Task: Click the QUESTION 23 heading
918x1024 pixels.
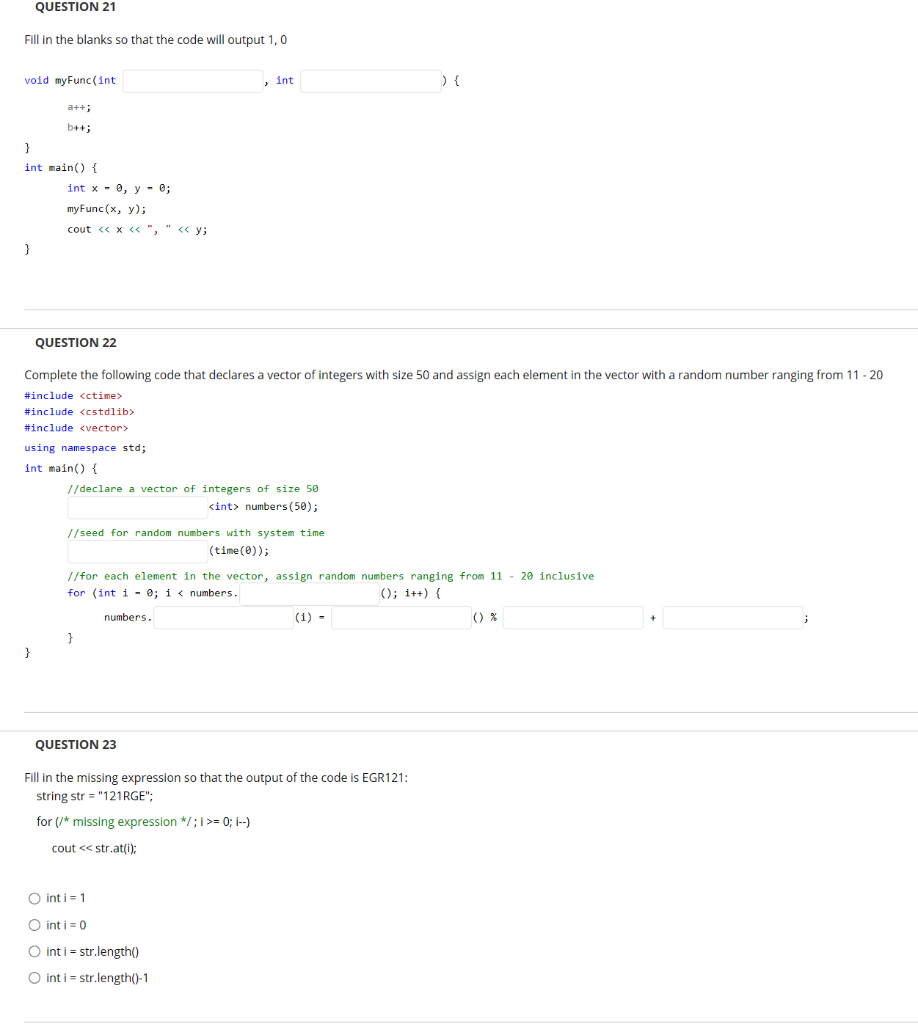Action: pos(75,744)
